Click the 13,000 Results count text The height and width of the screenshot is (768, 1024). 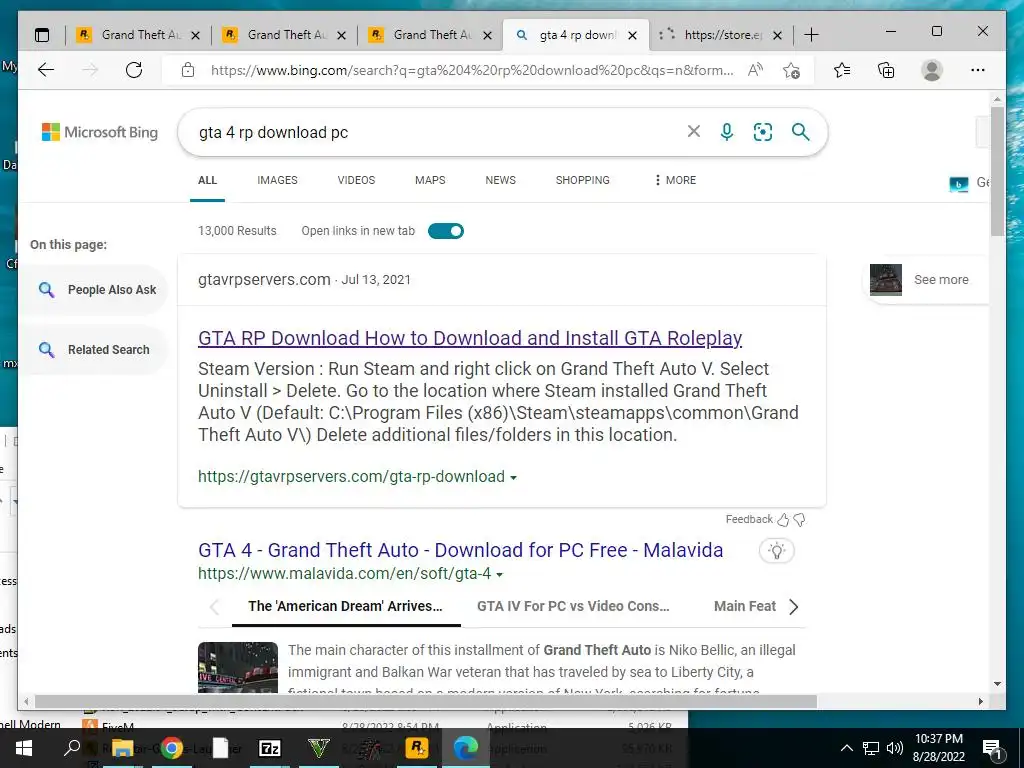tap(237, 231)
